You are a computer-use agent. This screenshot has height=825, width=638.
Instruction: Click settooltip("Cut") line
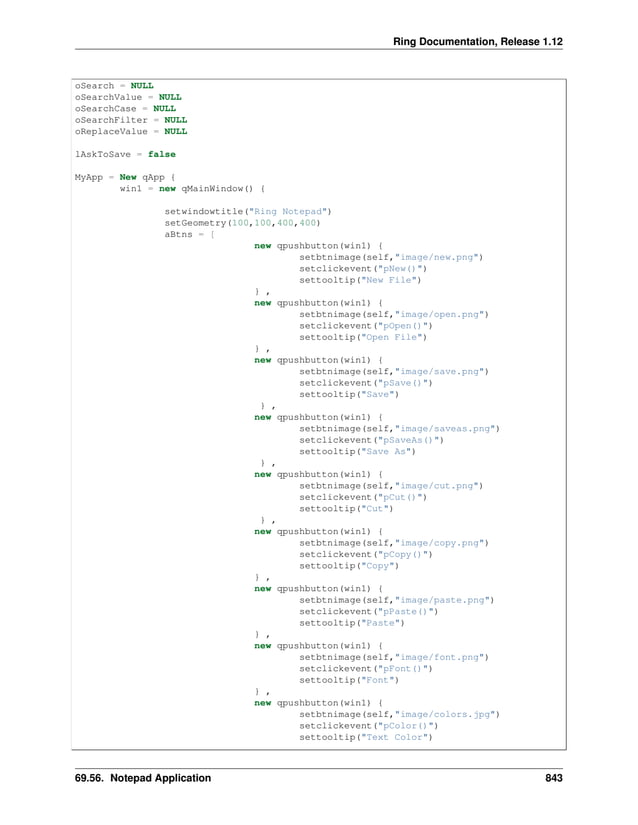[x=346, y=508]
